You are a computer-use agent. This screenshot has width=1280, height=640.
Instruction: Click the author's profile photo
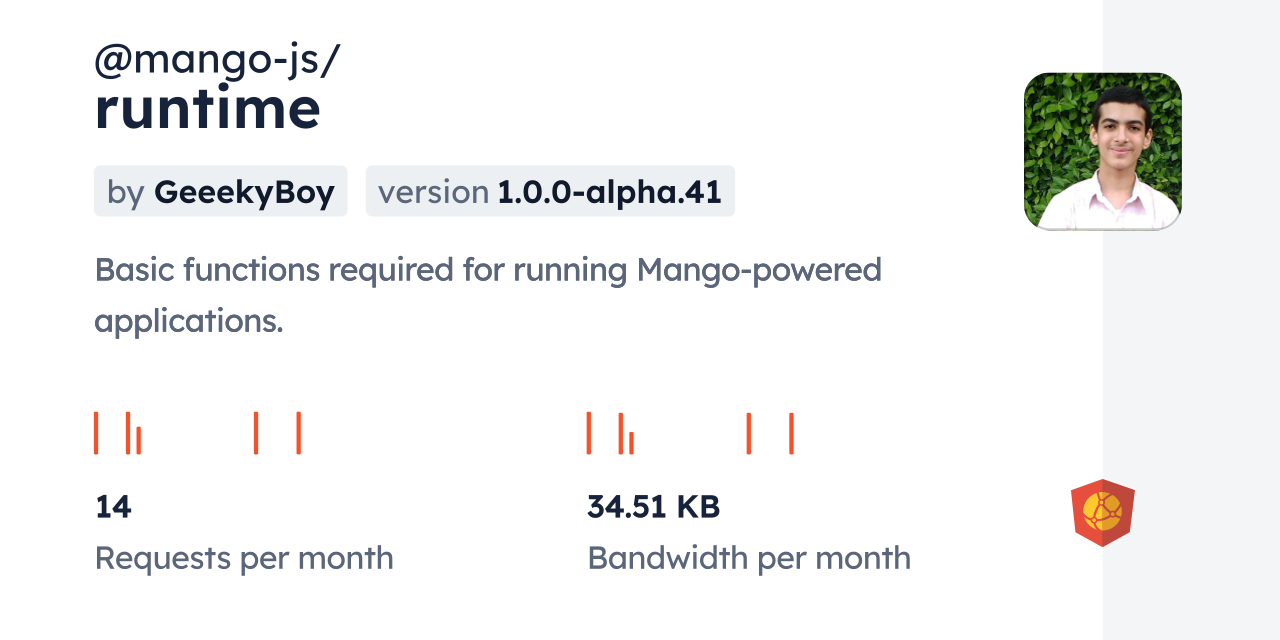pos(1102,151)
